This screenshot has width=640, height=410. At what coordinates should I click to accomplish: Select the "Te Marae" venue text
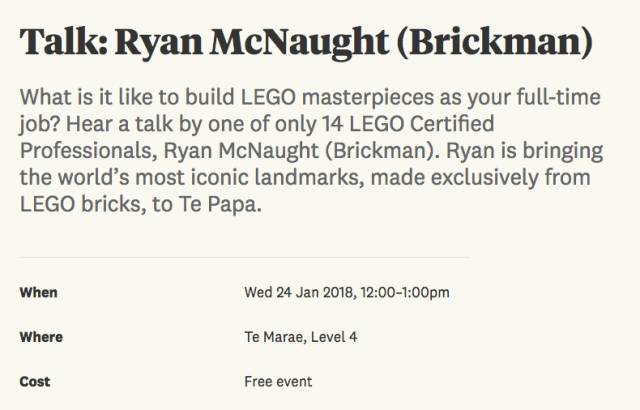tap(275, 337)
